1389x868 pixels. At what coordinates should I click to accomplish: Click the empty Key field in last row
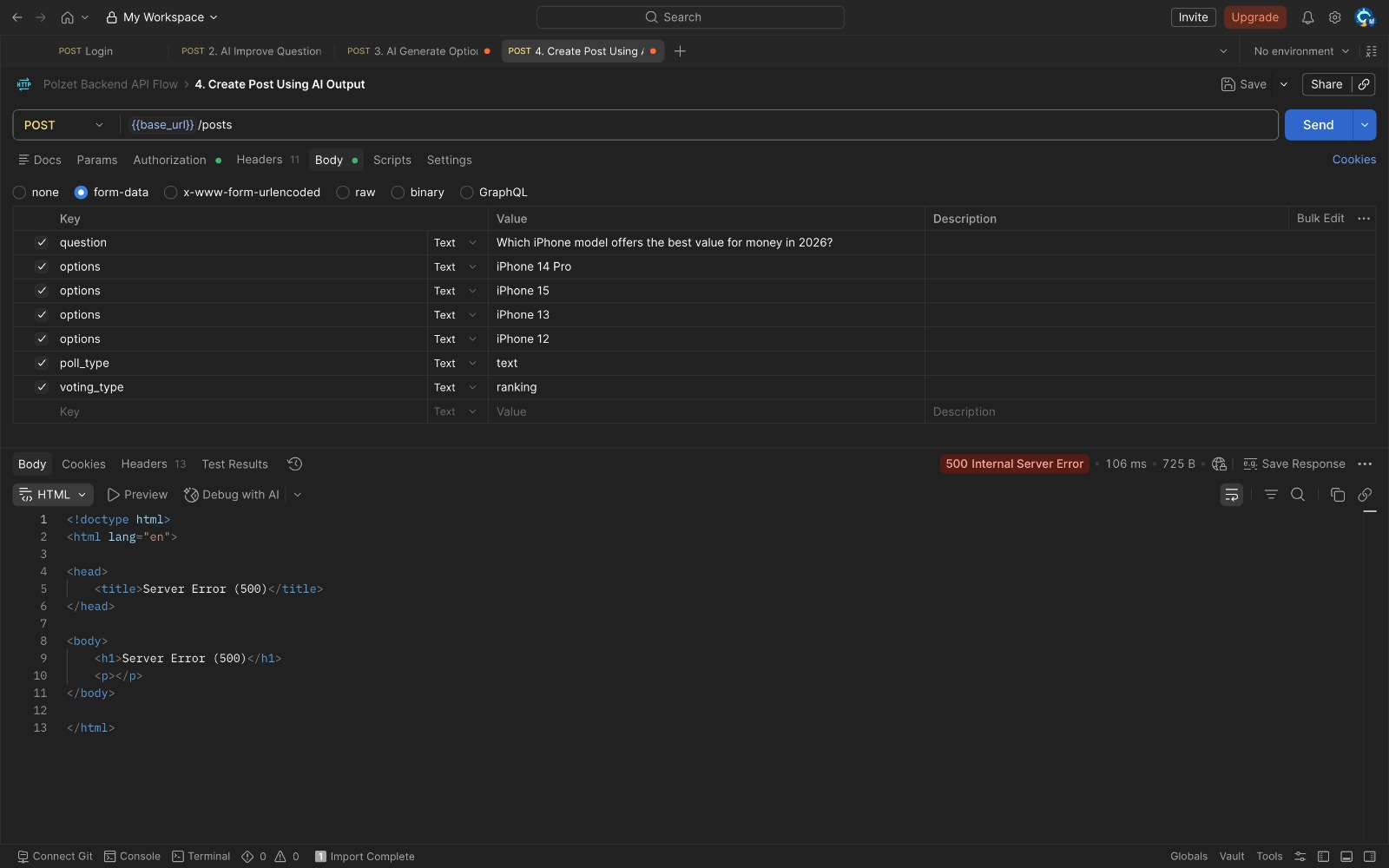pos(243,411)
